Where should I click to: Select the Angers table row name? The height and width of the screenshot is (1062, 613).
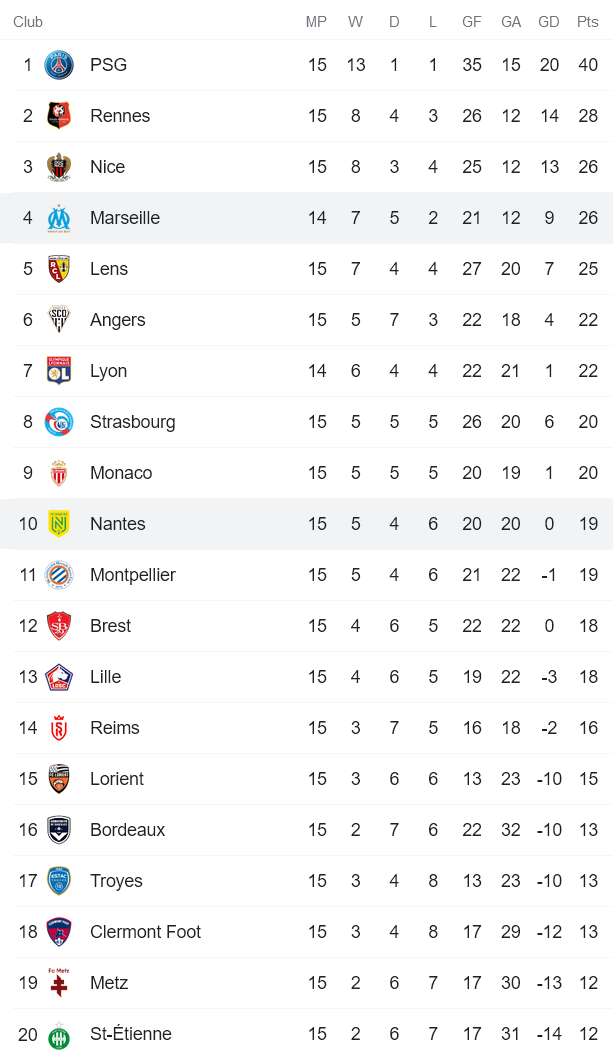(x=117, y=320)
